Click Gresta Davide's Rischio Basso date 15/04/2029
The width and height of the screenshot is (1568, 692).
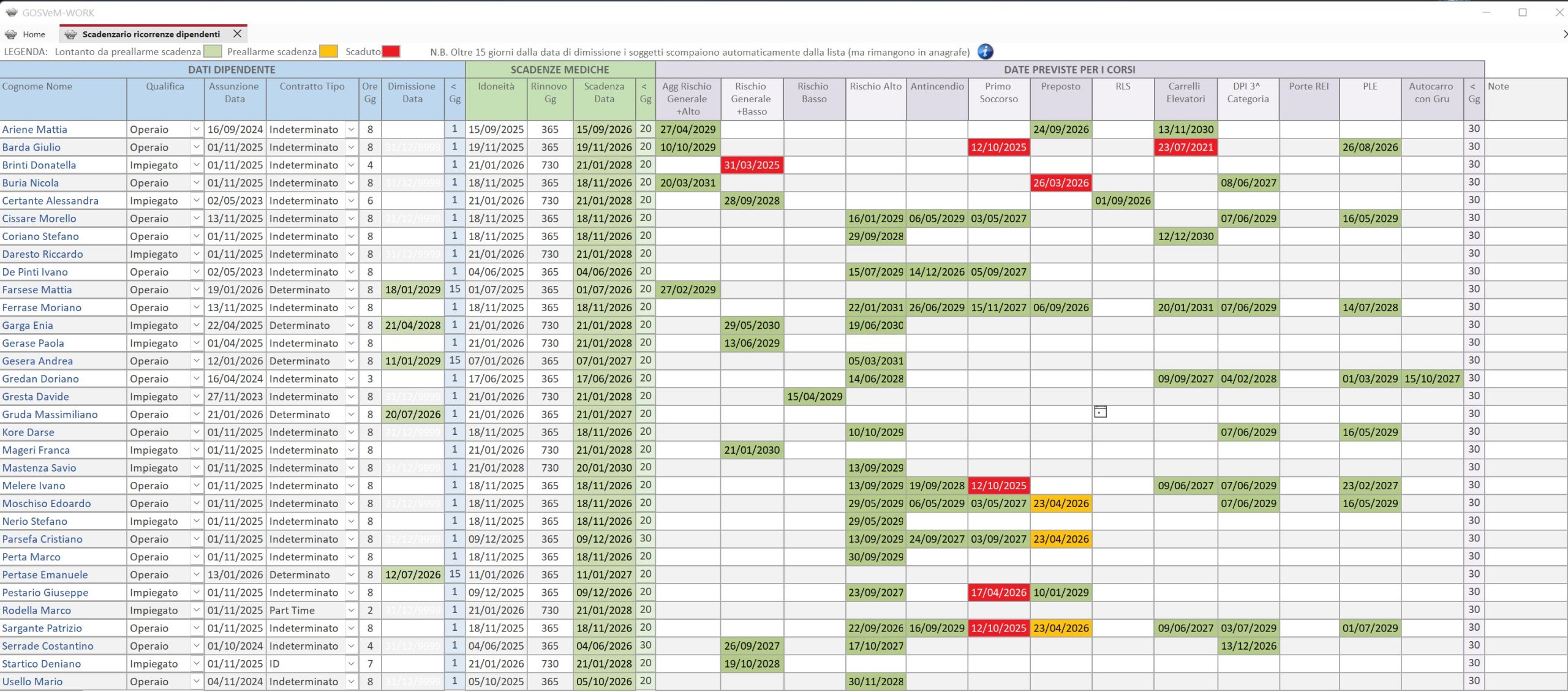[x=815, y=396]
